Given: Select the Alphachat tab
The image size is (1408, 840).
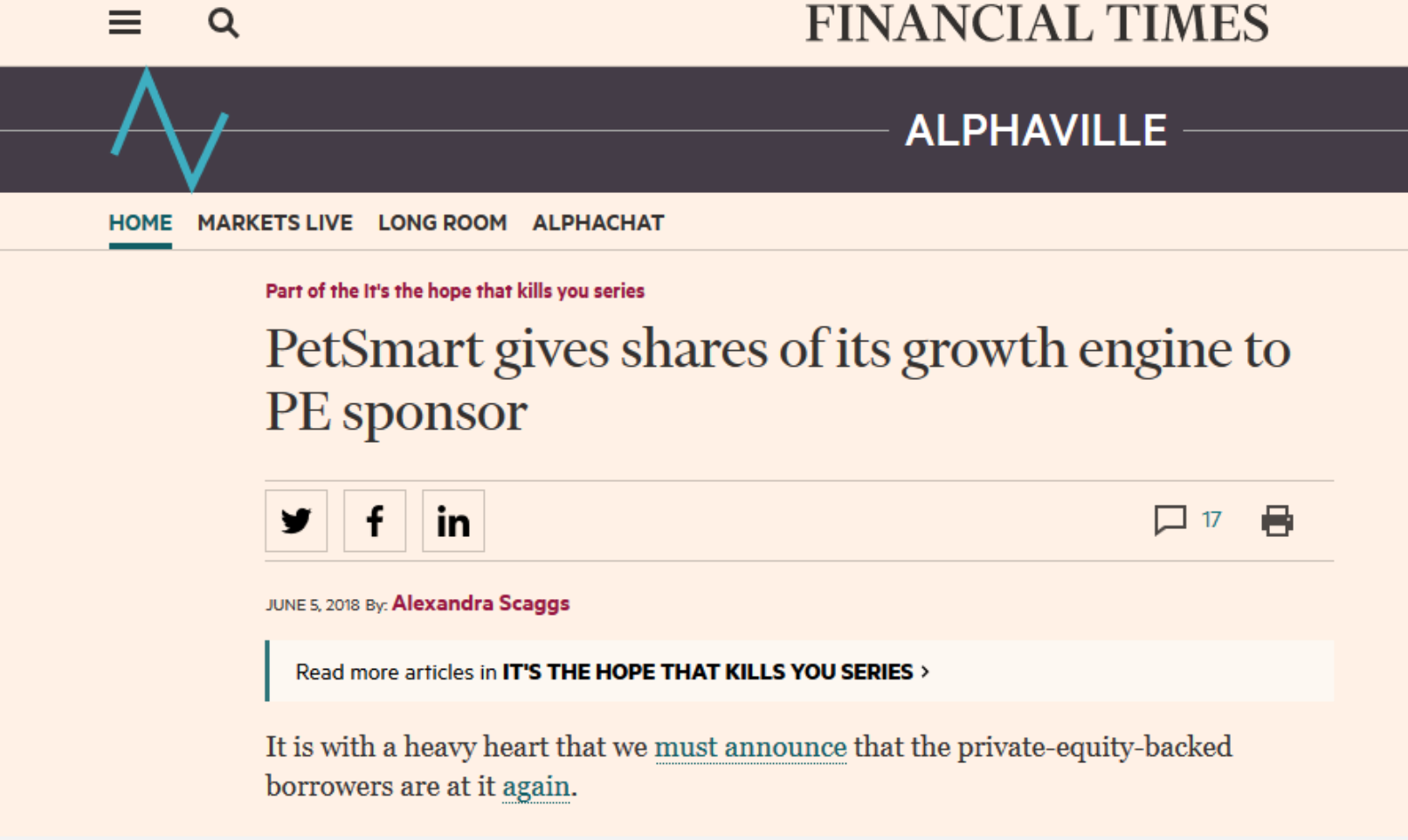Looking at the screenshot, I should [598, 223].
